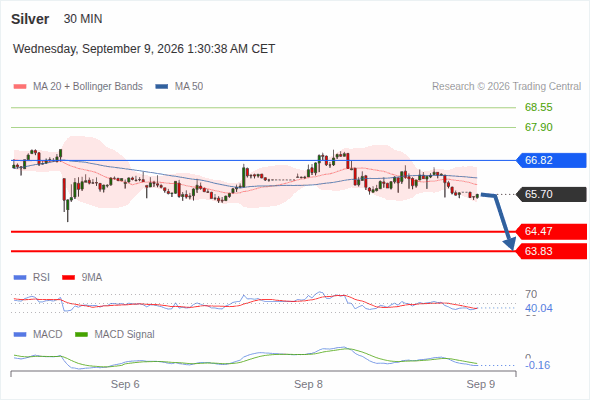590x400 pixels.
Task: Click the MACD blue legend marker
Action: click(x=20, y=335)
